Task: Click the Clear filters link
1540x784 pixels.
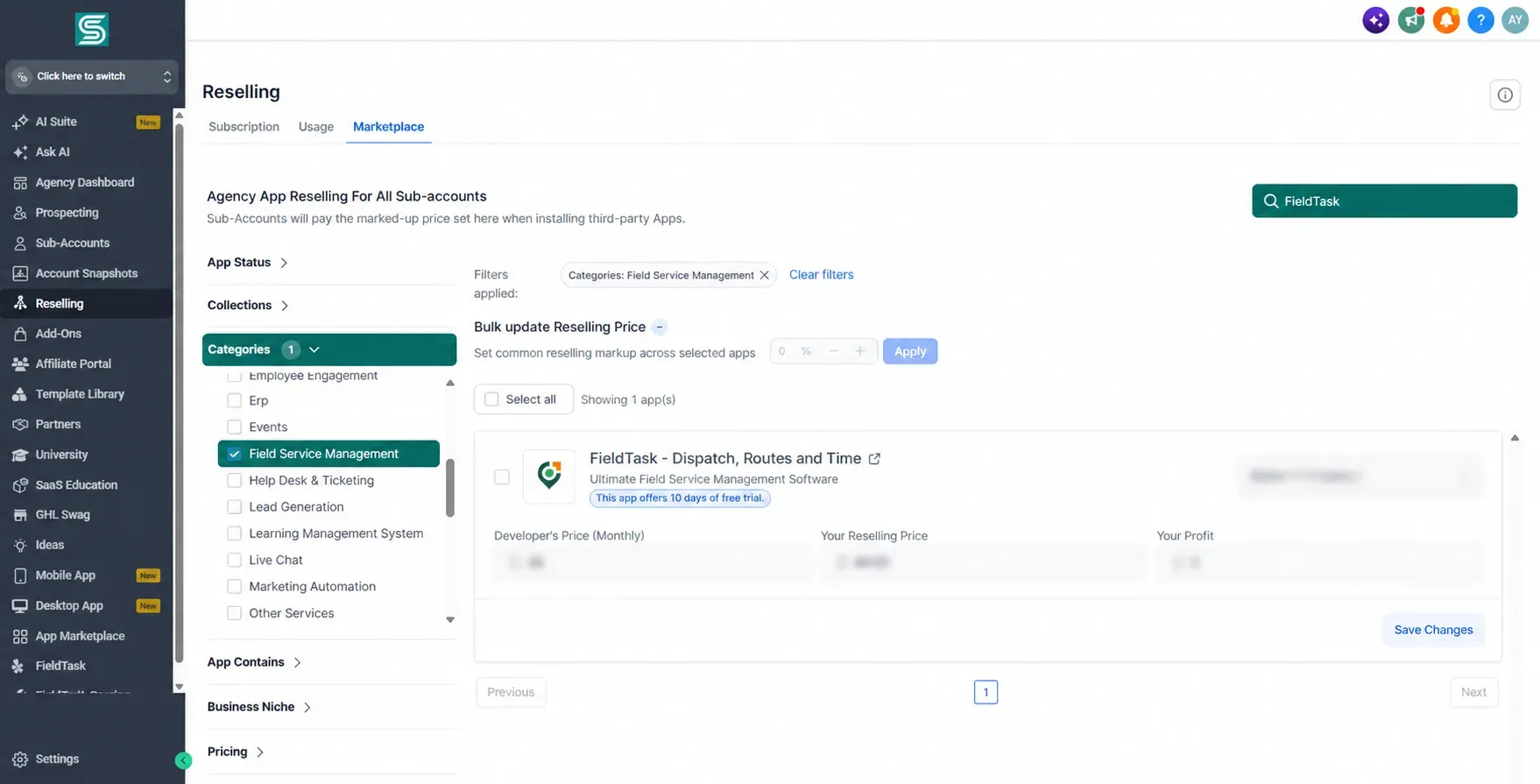Action: [821, 274]
